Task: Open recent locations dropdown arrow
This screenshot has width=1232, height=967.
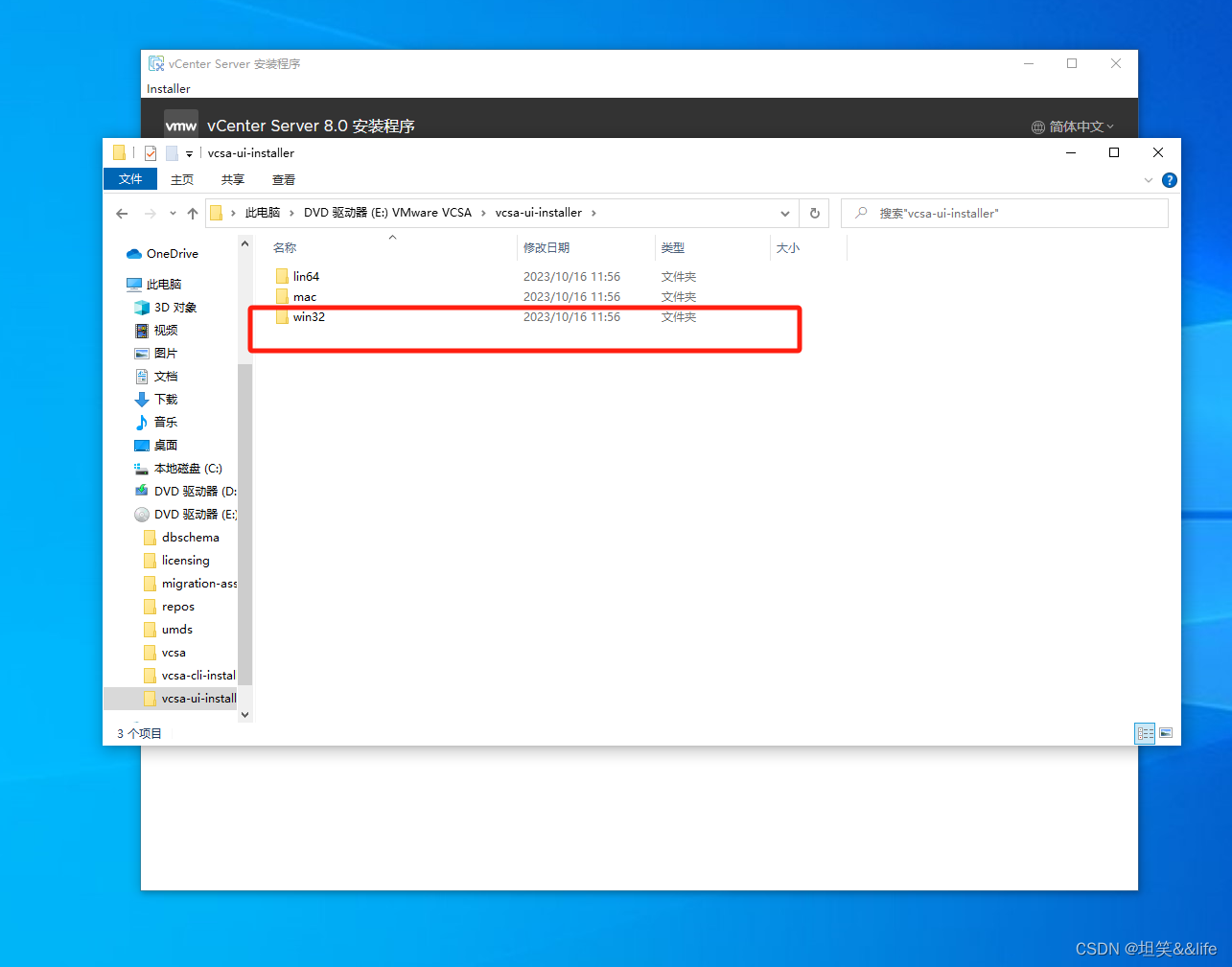Action: [x=173, y=214]
